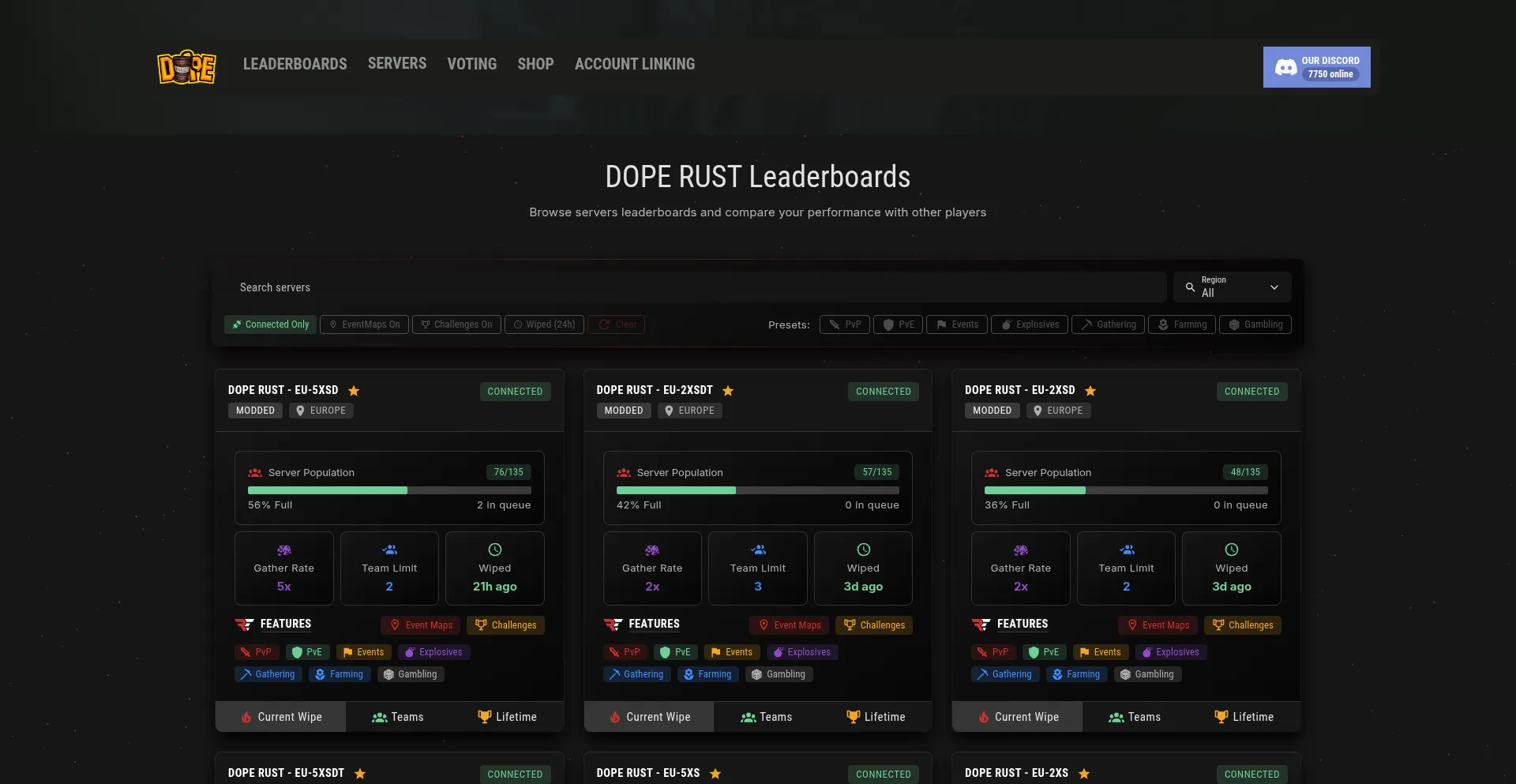Expand the Challenges On filter options
Image resolution: width=1516 pixels, height=784 pixels.
click(456, 324)
